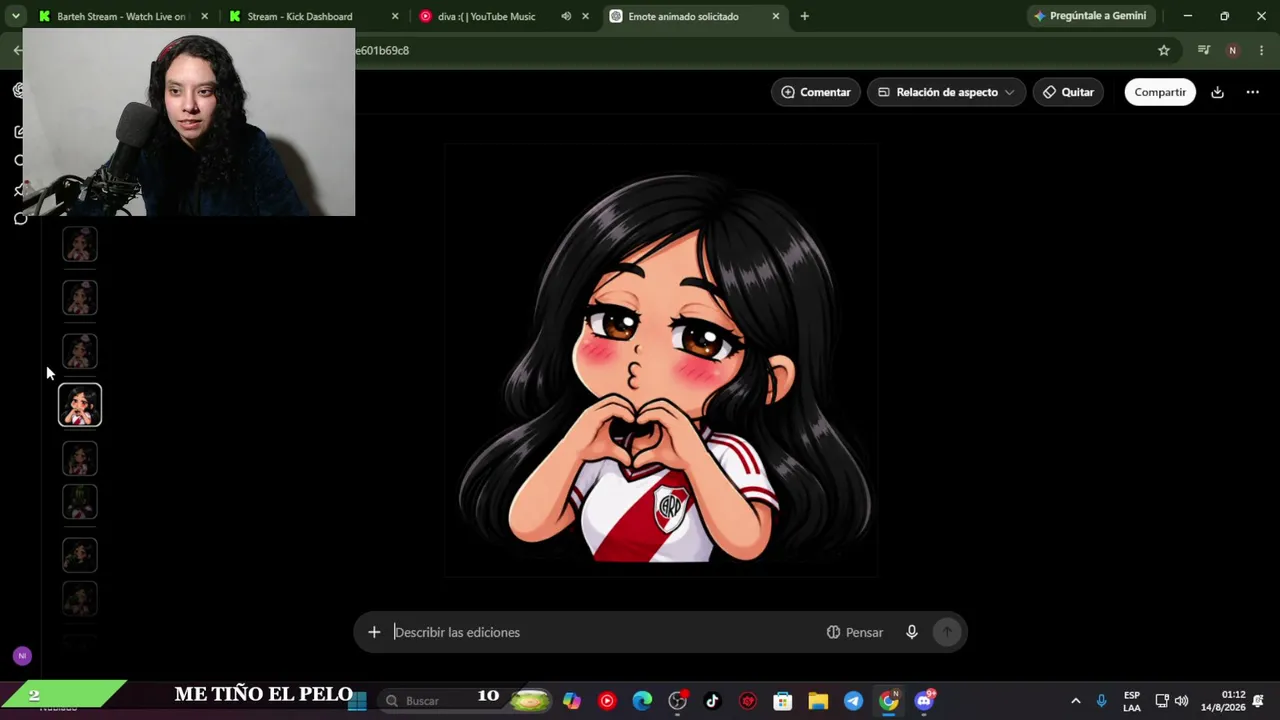Click the Quitar button

click(1068, 92)
